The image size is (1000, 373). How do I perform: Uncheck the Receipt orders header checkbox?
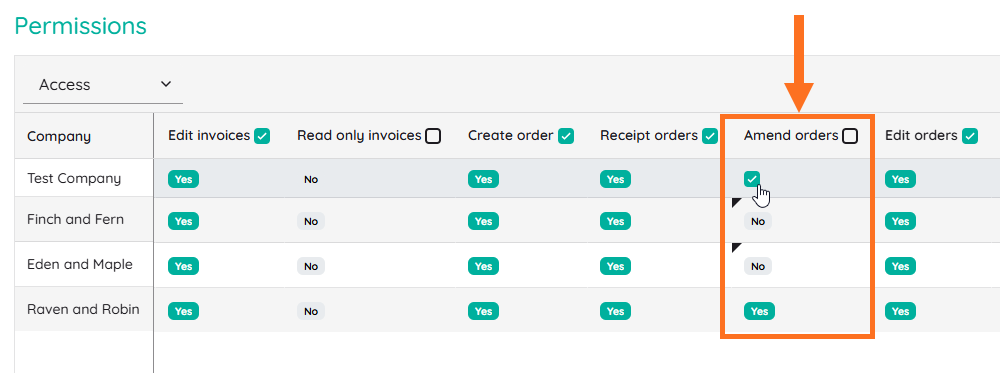[710, 136]
